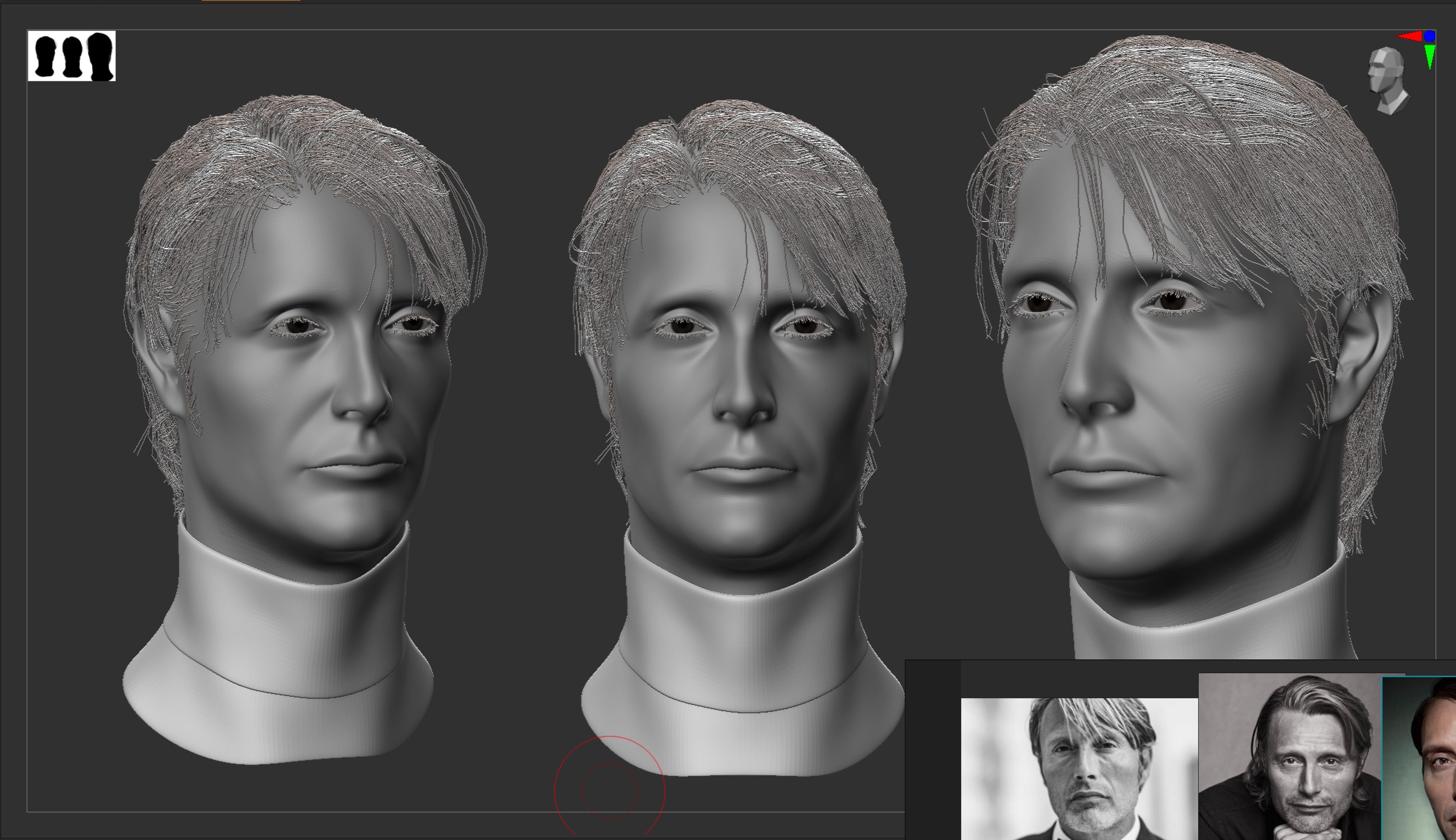Viewport: 1456px width, 840px height.
Task: Click the green Y-axis cone
Action: pyautogui.click(x=1429, y=57)
